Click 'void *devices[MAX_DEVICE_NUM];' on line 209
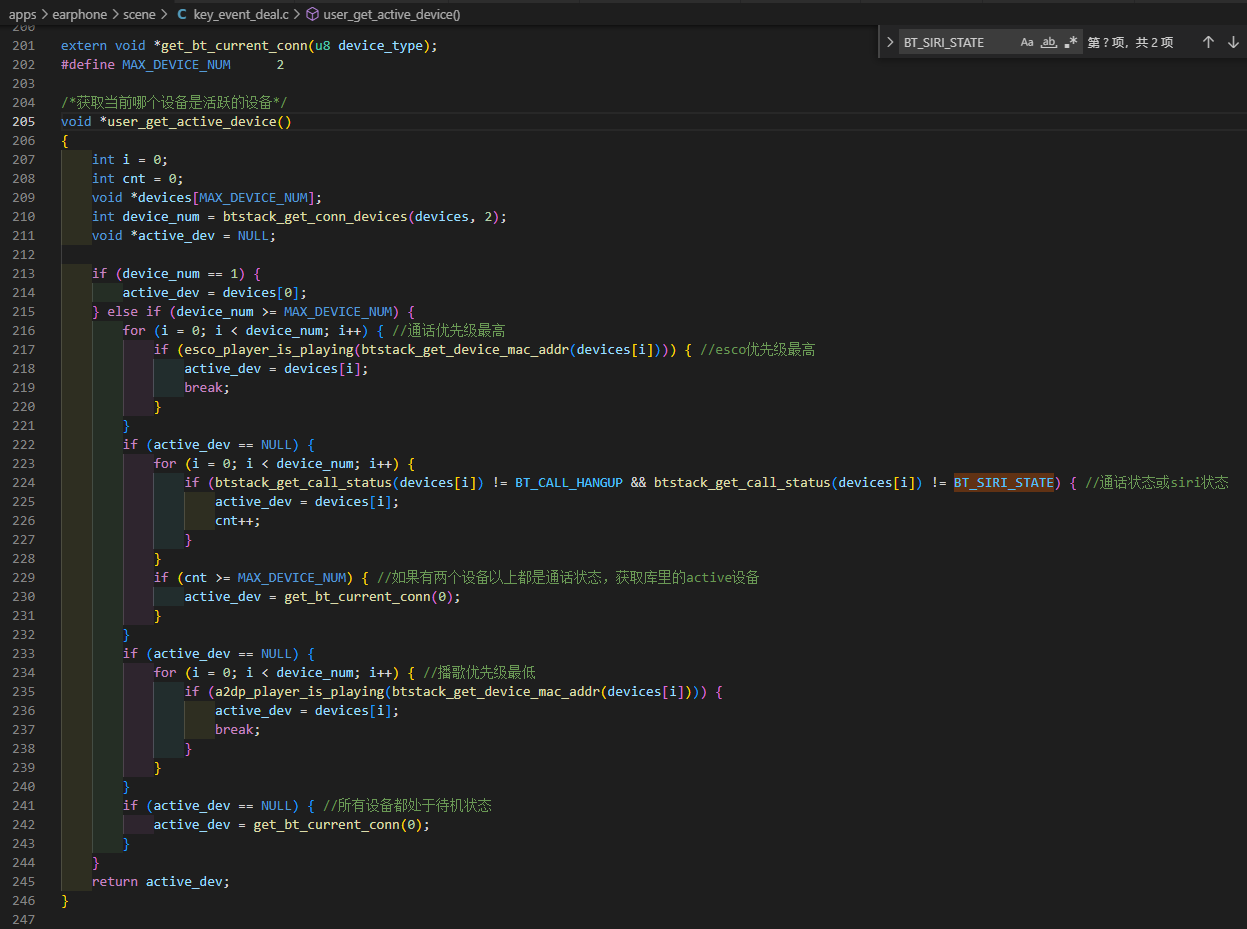This screenshot has width=1247, height=929. tap(207, 197)
